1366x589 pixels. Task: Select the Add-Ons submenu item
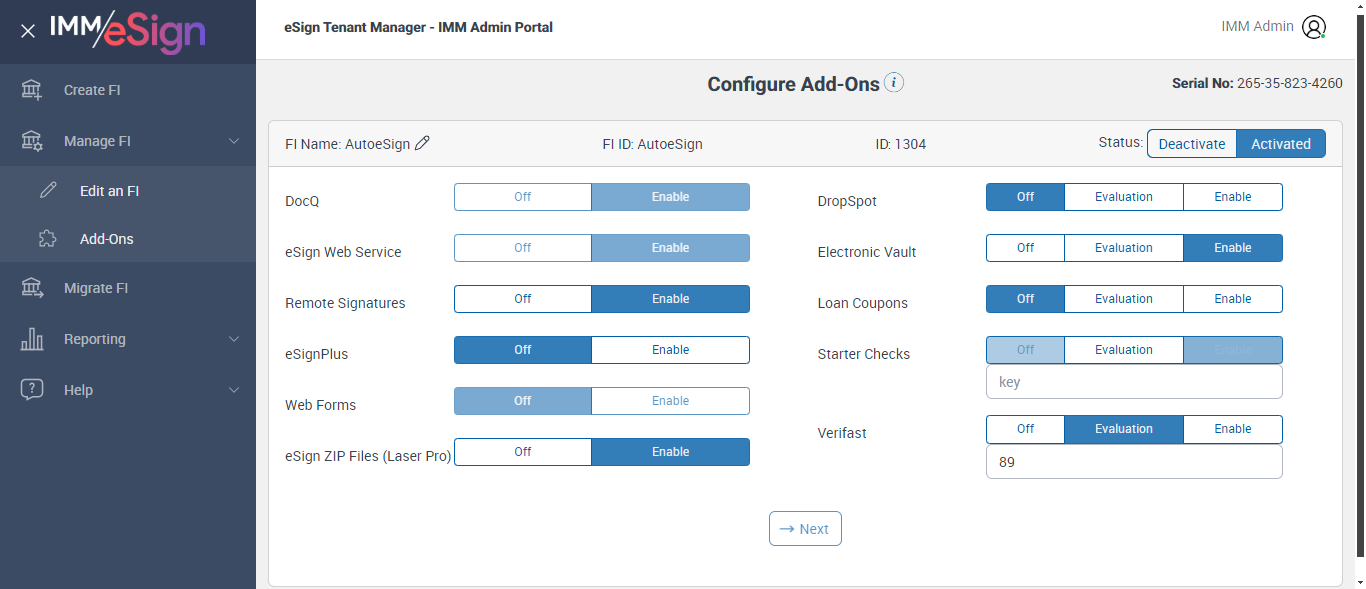click(x=106, y=239)
